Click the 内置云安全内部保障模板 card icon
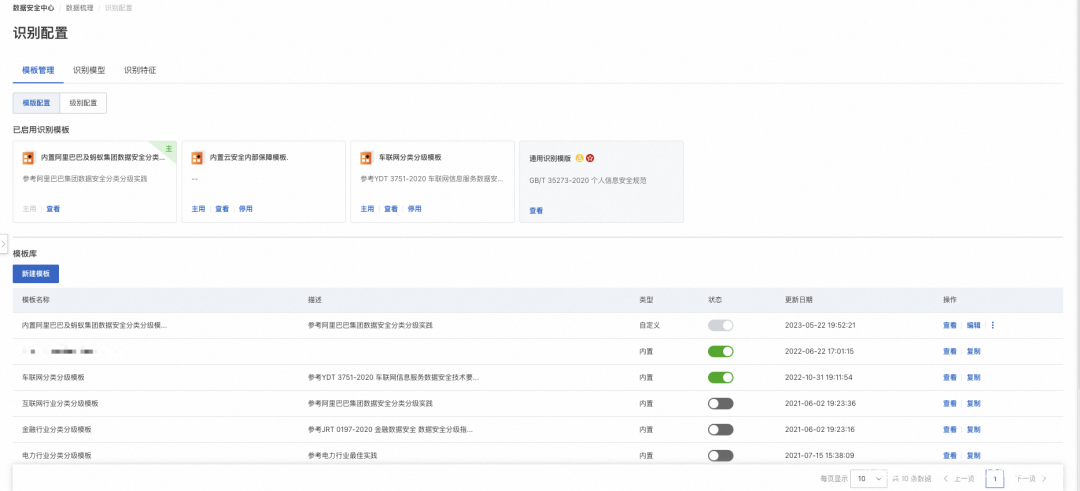This screenshot has width=1080, height=491. point(197,158)
